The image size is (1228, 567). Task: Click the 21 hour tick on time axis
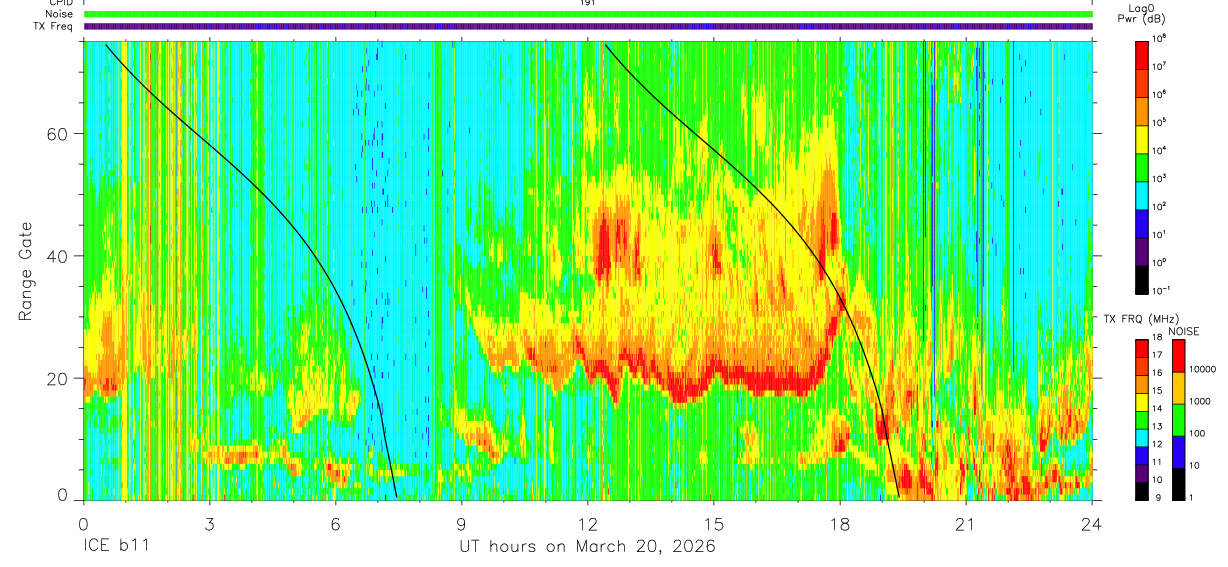[966, 524]
